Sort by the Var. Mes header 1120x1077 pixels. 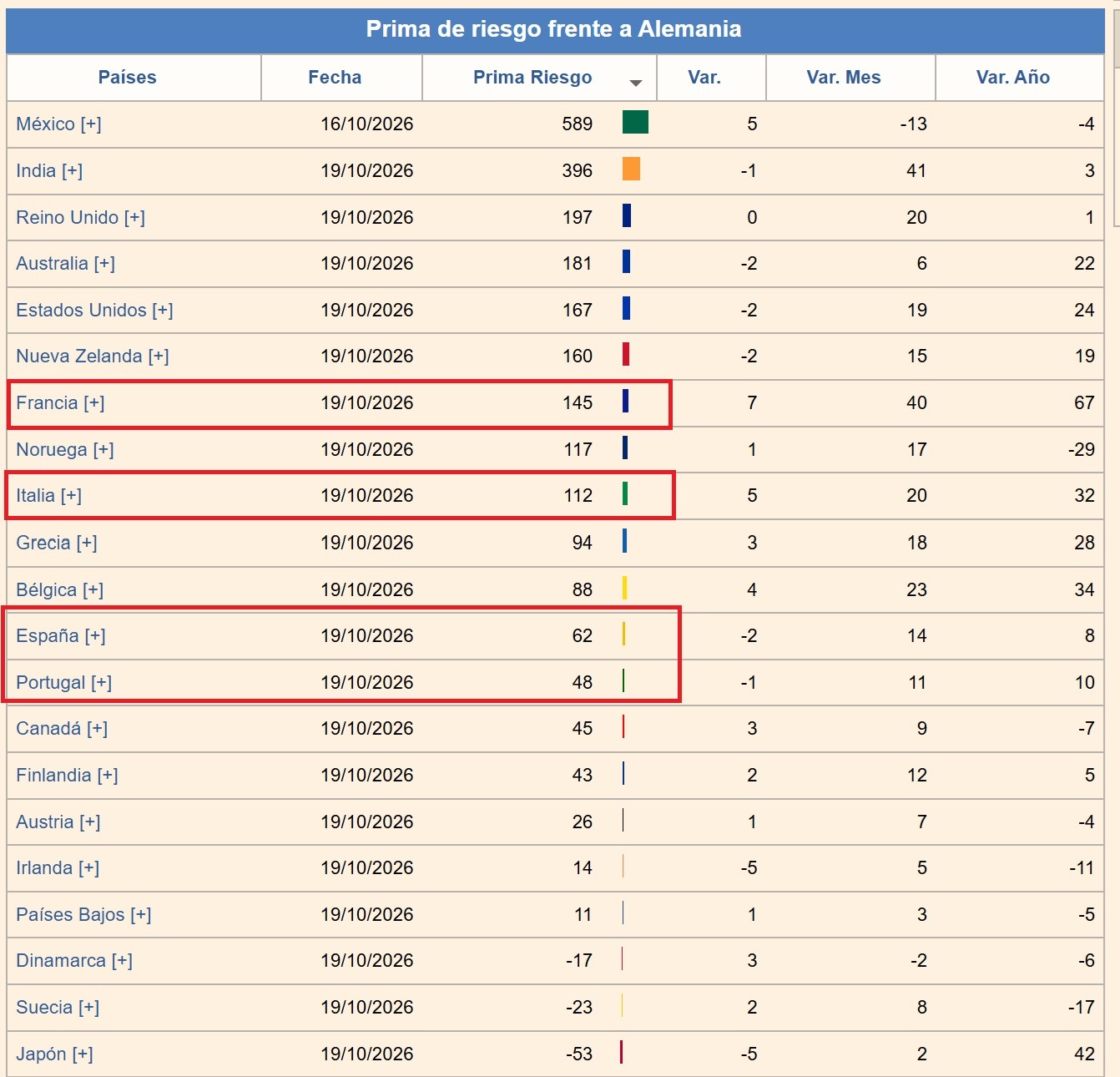pos(844,78)
